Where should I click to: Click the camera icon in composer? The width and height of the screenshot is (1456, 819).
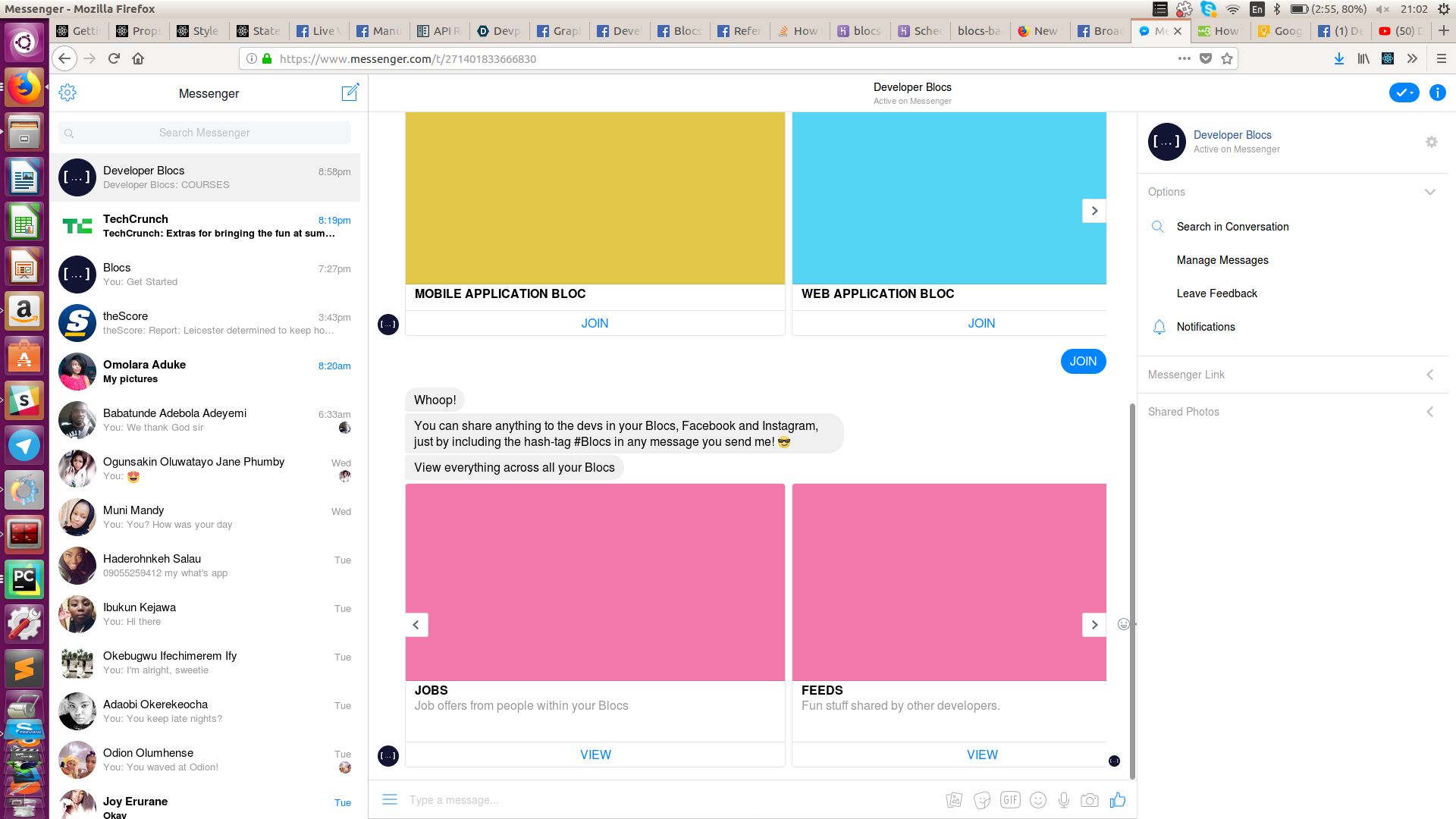pos(1090,800)
